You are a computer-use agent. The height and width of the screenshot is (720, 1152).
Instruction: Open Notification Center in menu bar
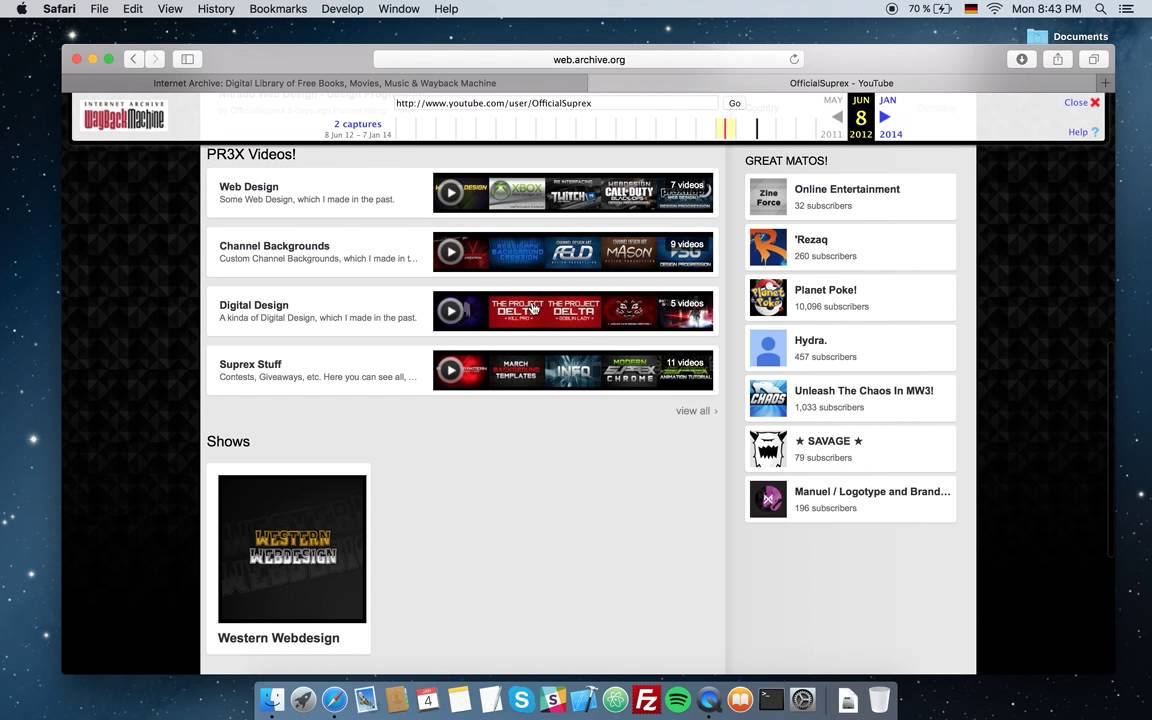pos(1126,9)
